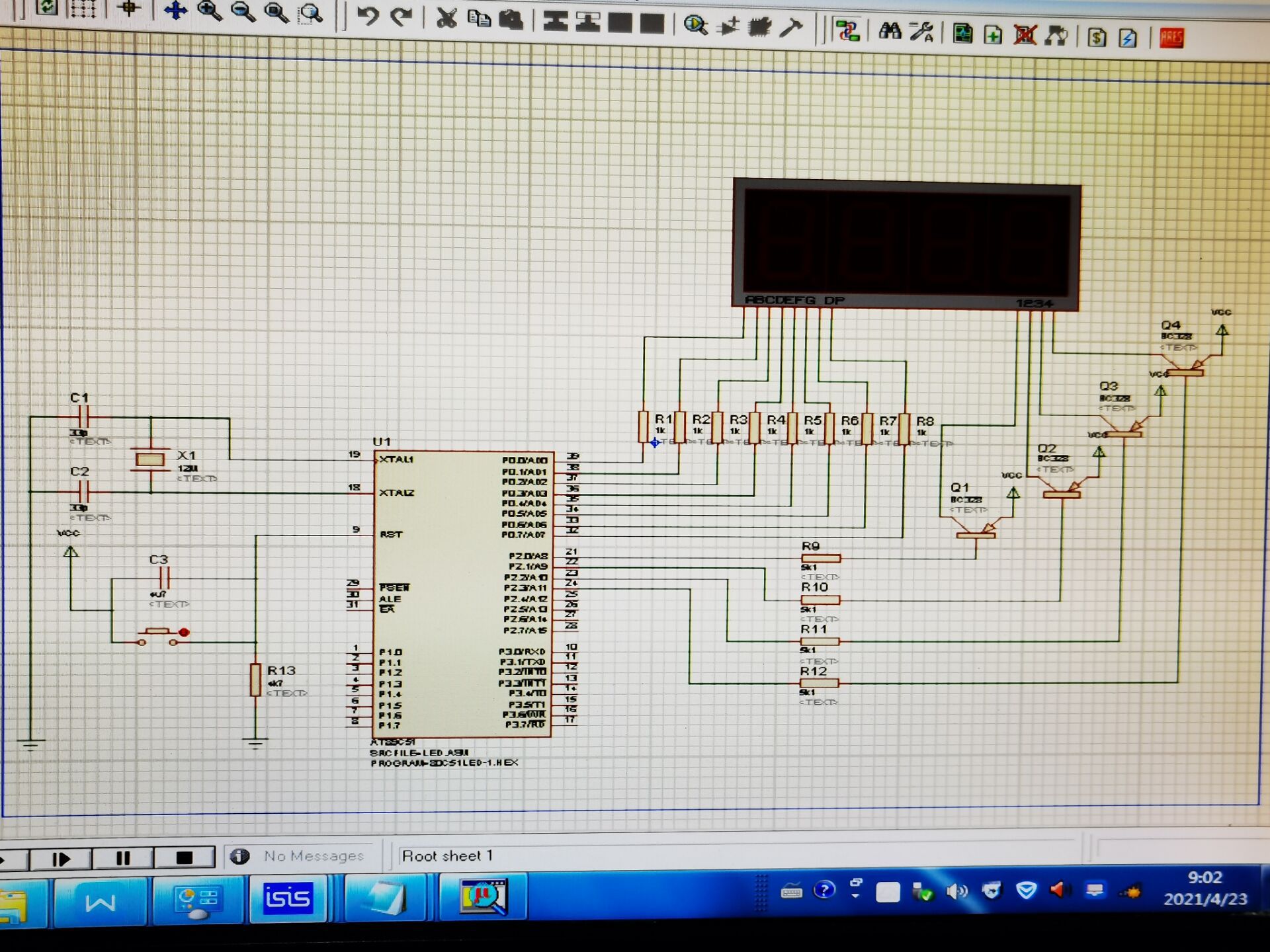Click the Redo arrow icon
Image resolution: width=1270 pixels, height=952 pixels.
(x=402, y=17)
